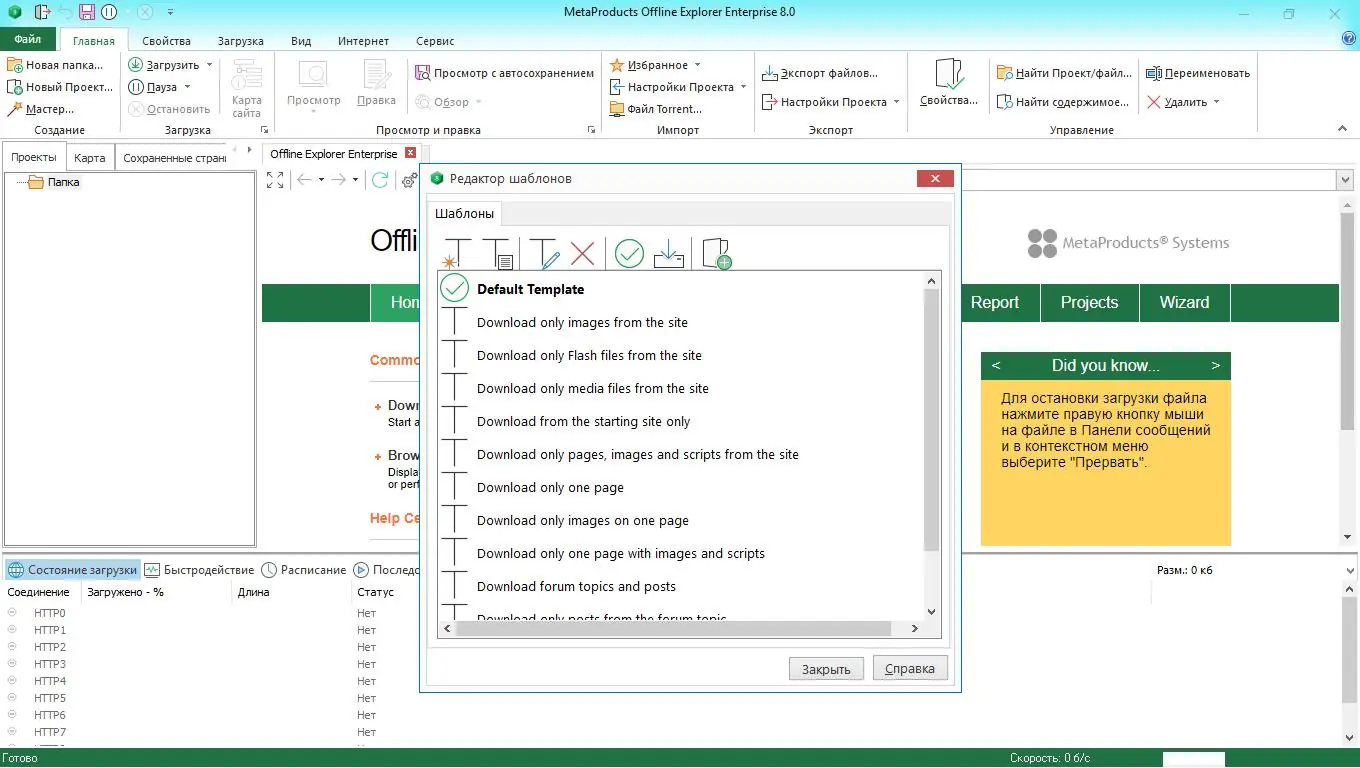1360x768 pixels.
Task: Click the Закрыть button in template editor
Action: pos(826,669)
